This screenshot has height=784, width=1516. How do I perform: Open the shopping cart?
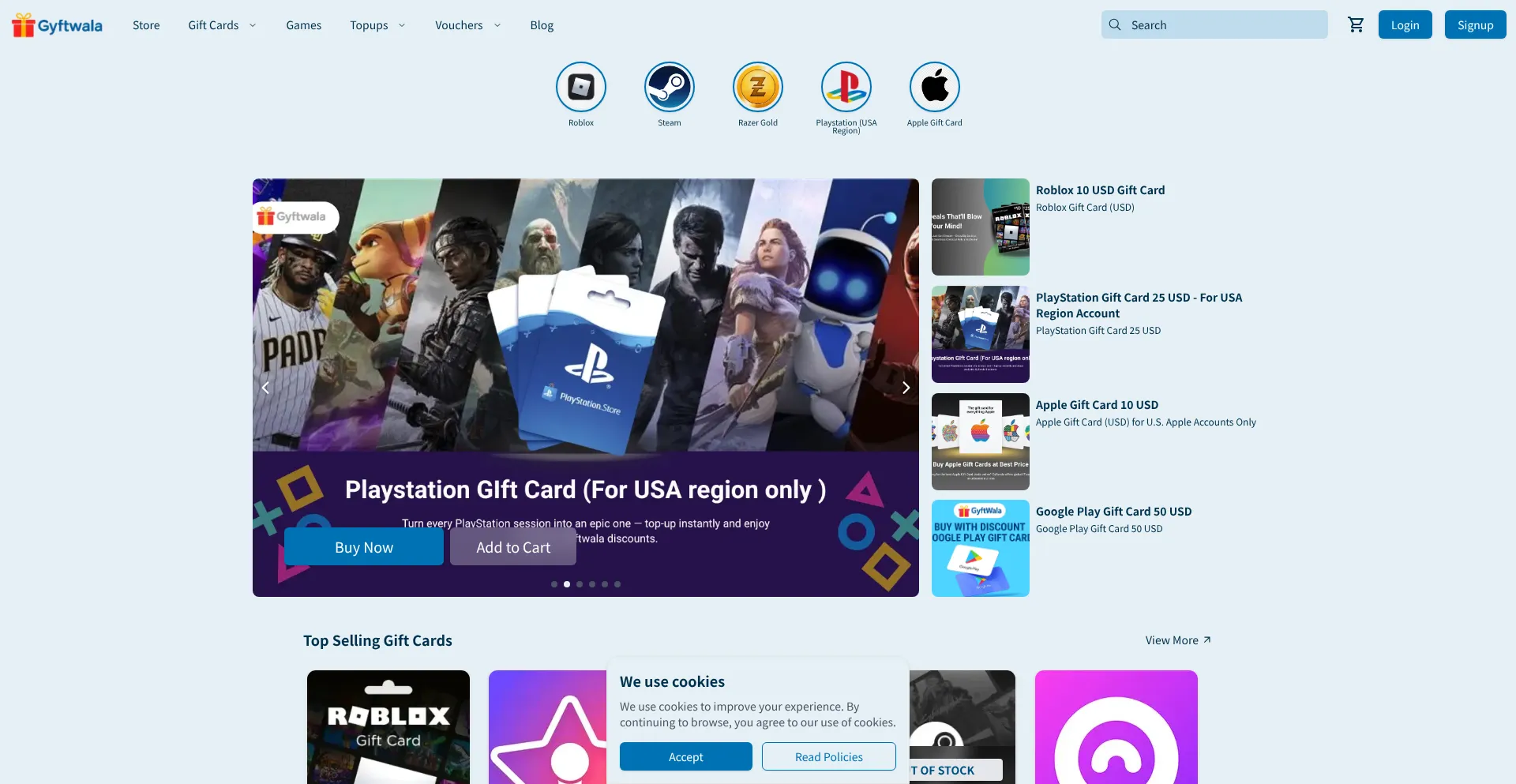(x=1356, y=25)
